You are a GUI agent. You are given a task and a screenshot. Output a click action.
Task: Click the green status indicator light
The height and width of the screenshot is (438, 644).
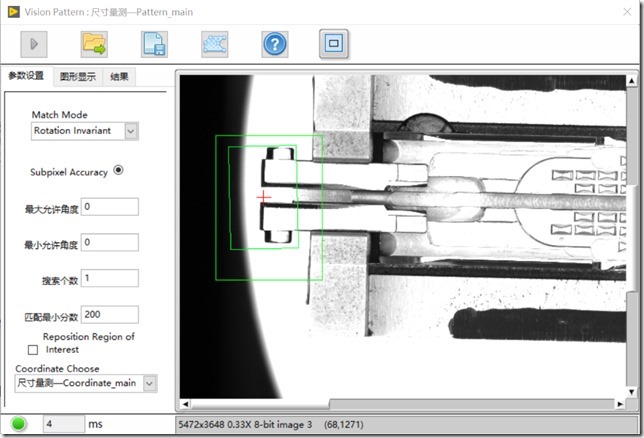(x=18, y=424)
